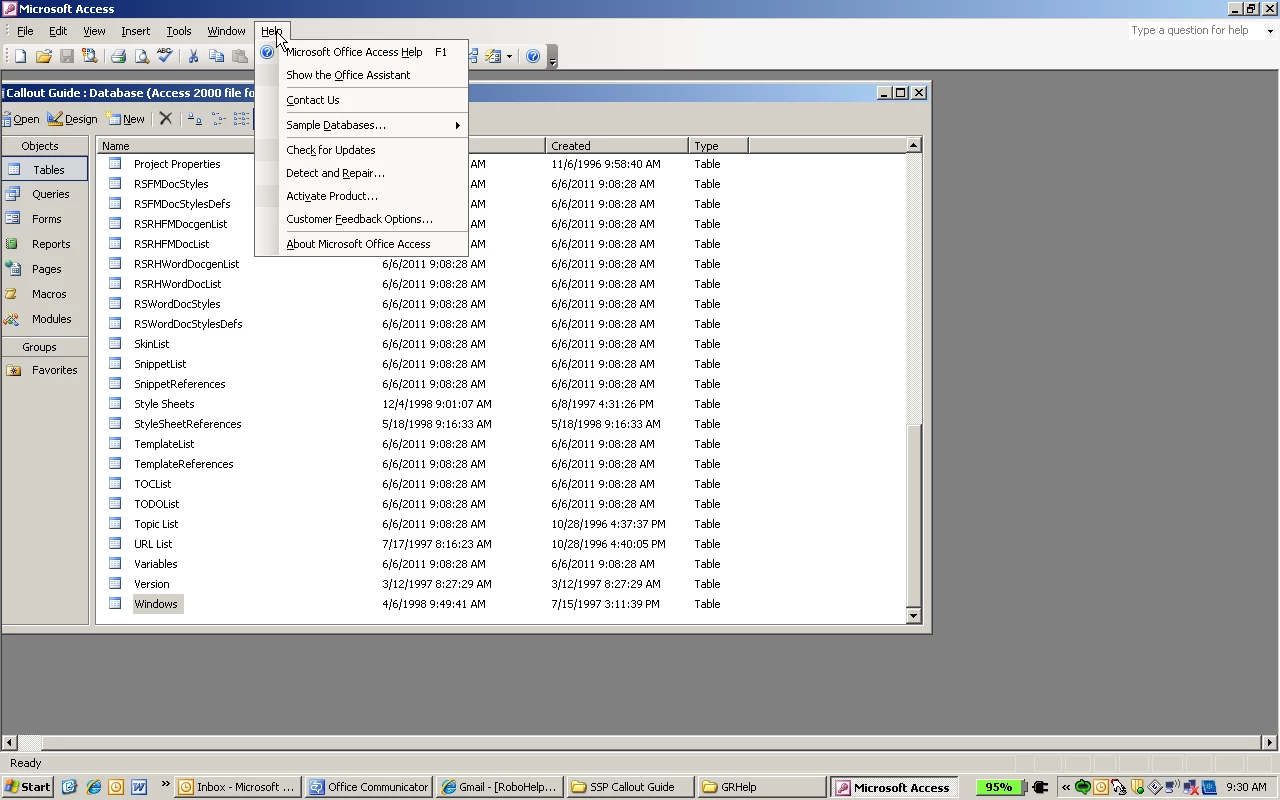Click New button in database window toolbar
This screenshot has width=1280, height=800.
(x=126, y=119)
